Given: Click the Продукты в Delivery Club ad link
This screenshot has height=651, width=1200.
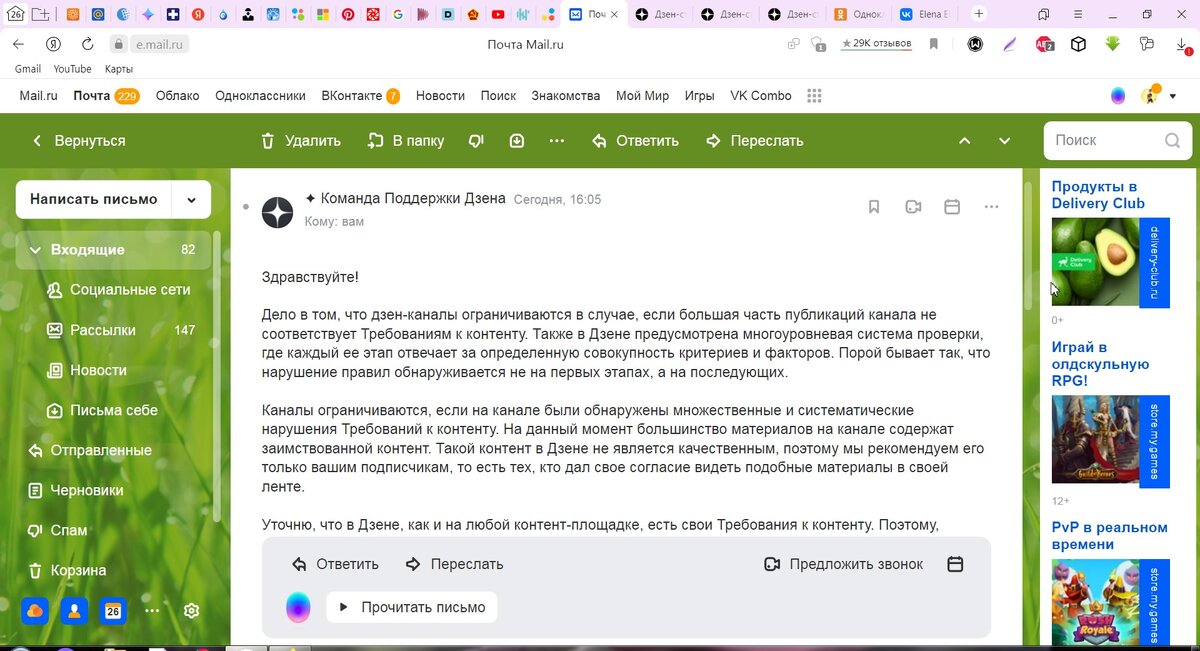Looking at the screenshot, I should (1098, 195).
